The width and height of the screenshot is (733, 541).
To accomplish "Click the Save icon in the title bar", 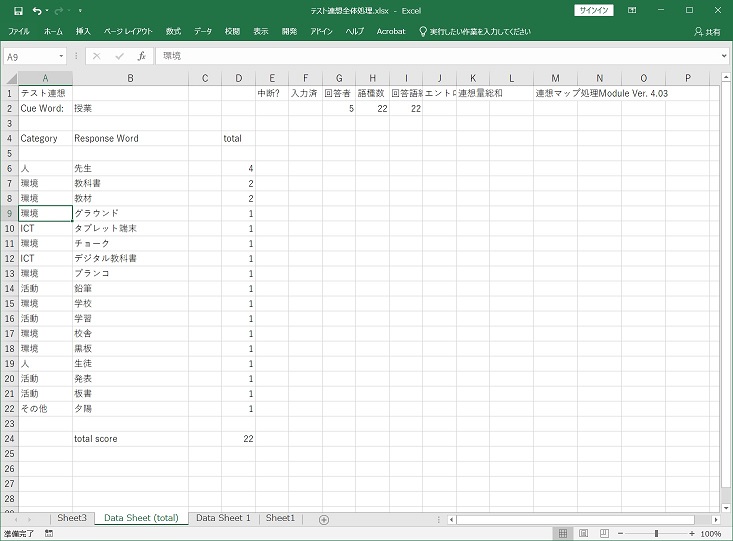I will pyautogui.click(x=18, y=10).
